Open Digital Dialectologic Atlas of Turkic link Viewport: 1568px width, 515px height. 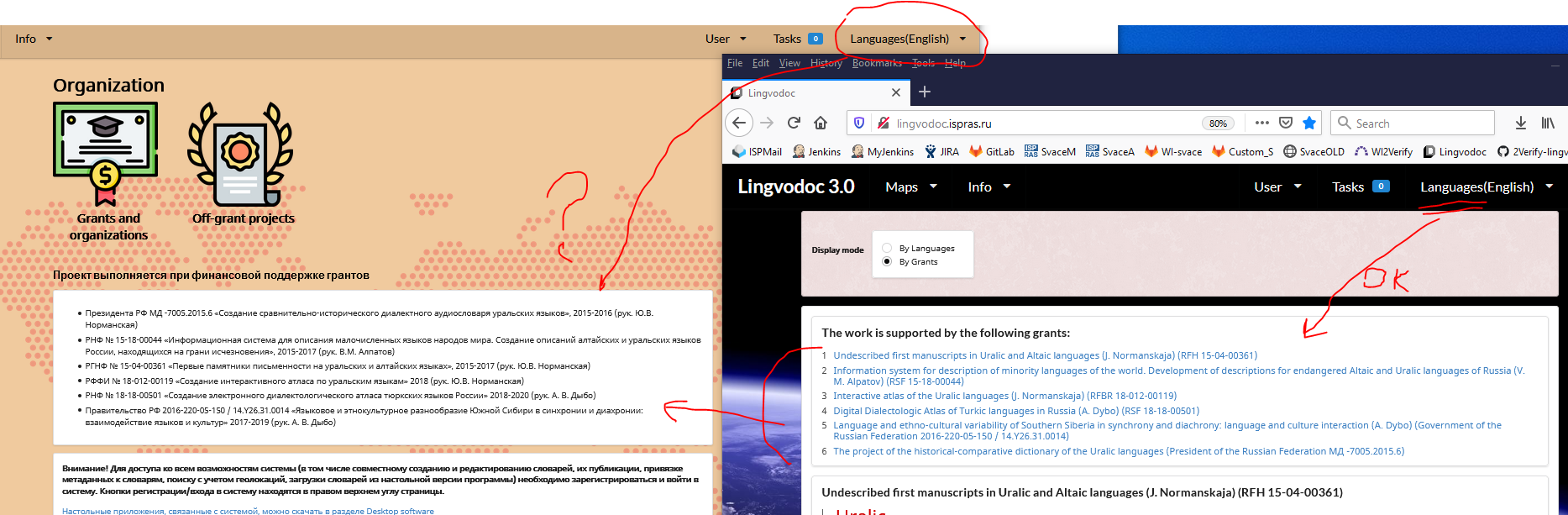tap(1016, 411)
